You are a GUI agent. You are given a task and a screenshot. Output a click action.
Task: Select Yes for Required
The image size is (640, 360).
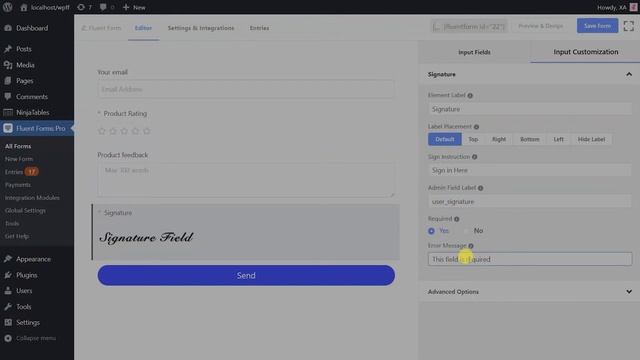(431, 231)
